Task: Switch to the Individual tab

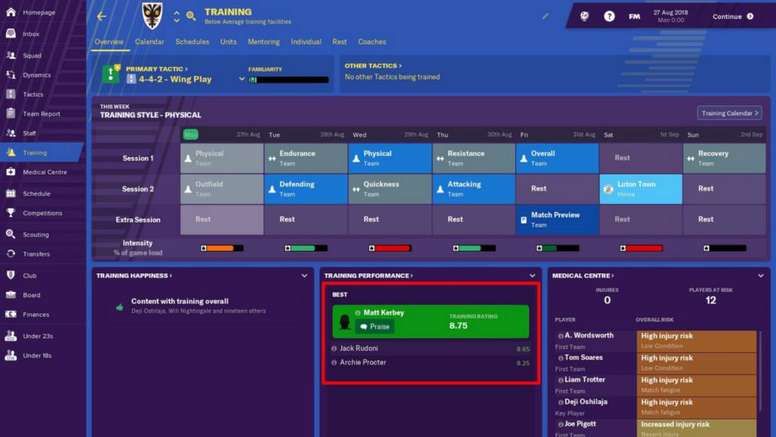Action: (306, 42)
